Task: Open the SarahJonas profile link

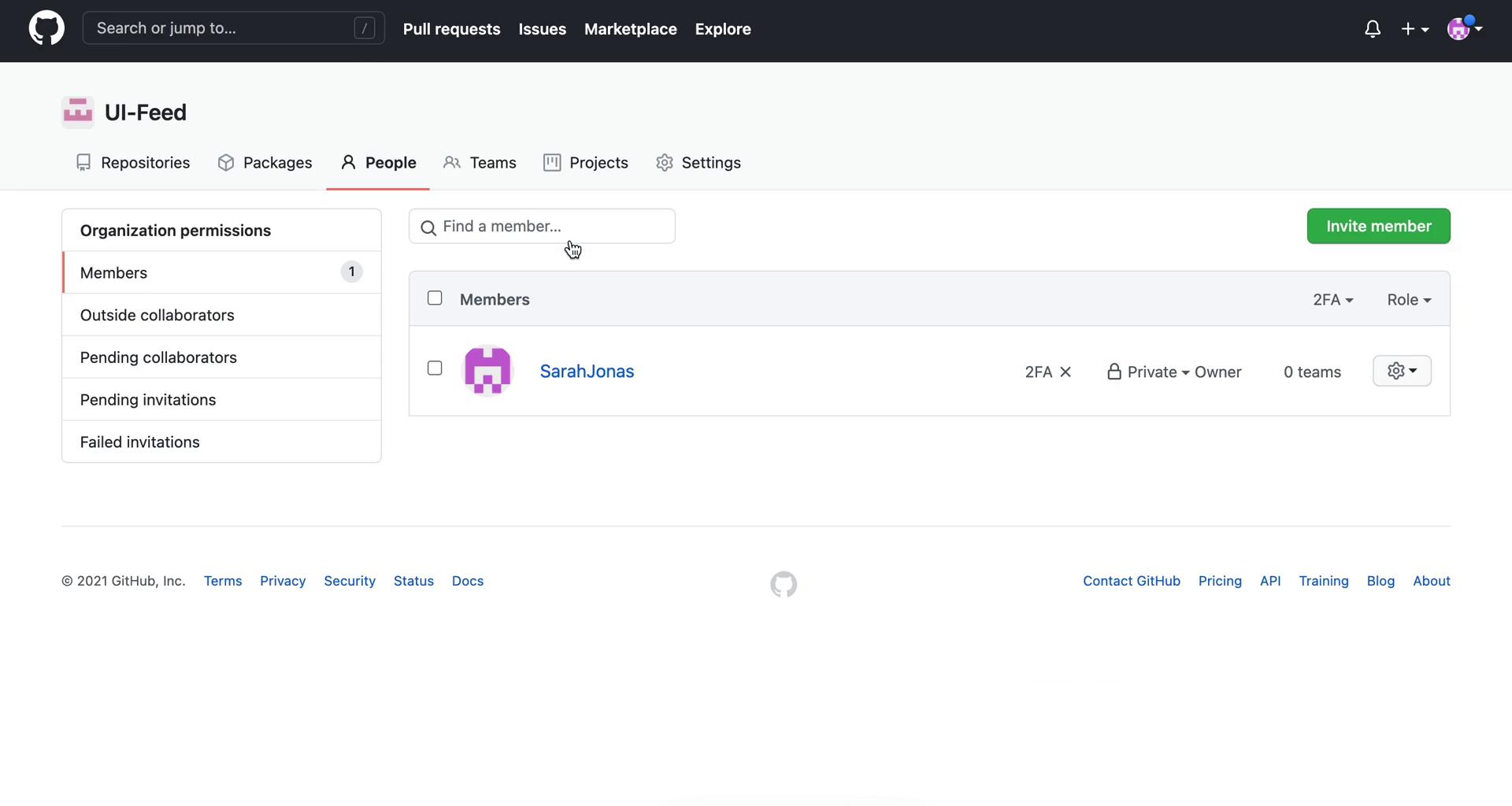Action: pyautogui.click(x=587, y=372)
